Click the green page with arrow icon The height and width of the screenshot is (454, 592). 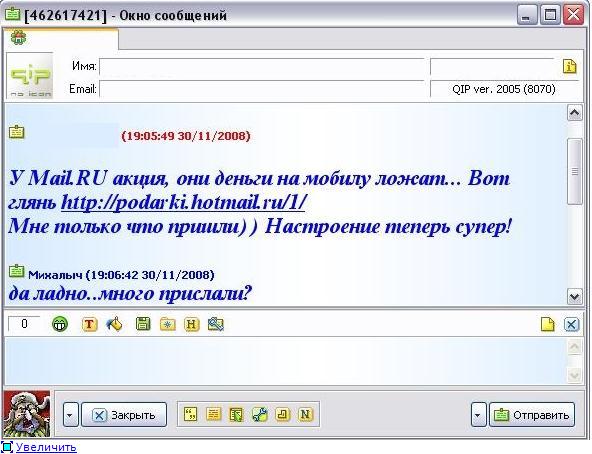[x=236, y=414]
